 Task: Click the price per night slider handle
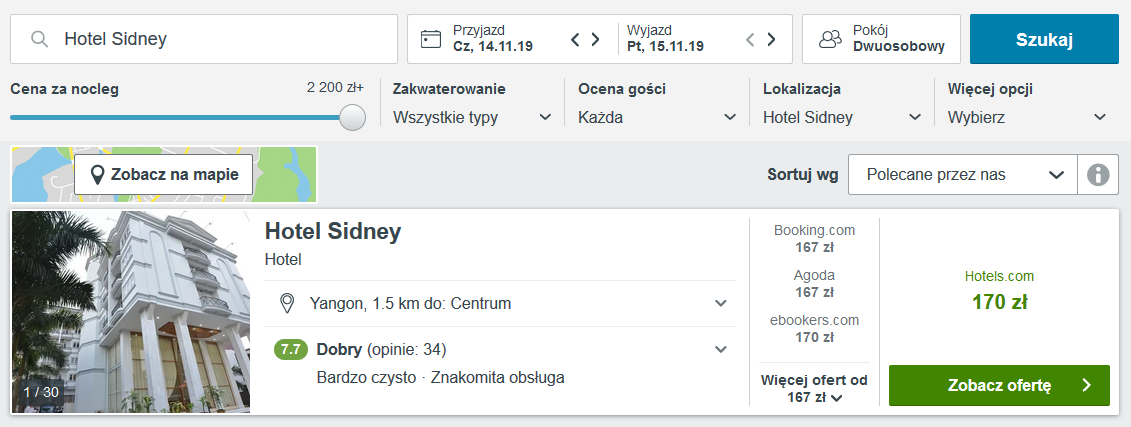coord(352,117)
